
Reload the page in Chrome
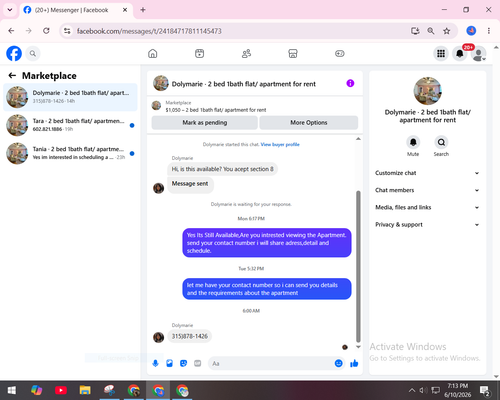coord(46,31)
